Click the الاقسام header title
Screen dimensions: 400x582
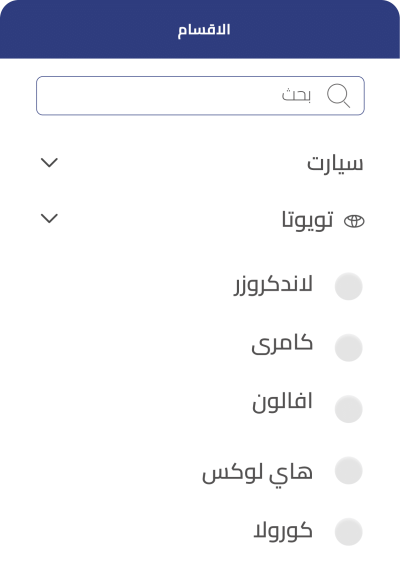pos(204,30)
